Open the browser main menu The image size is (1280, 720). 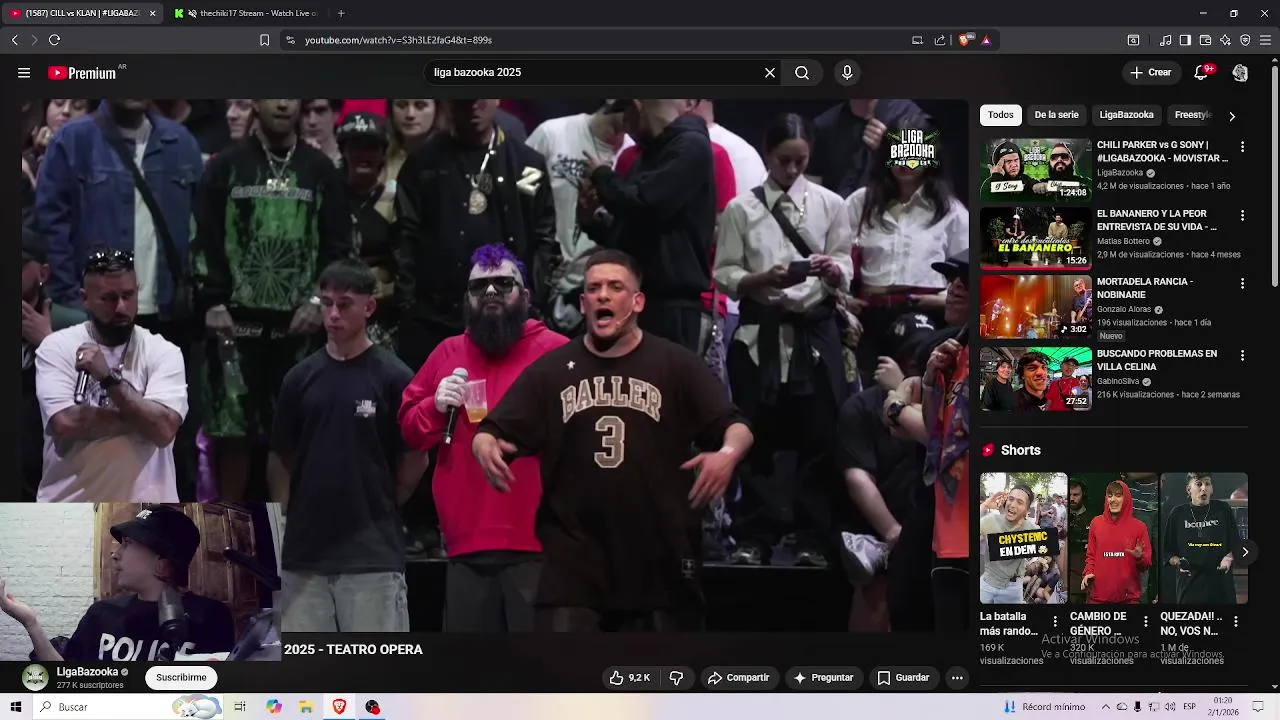[x=1265, y=40]
